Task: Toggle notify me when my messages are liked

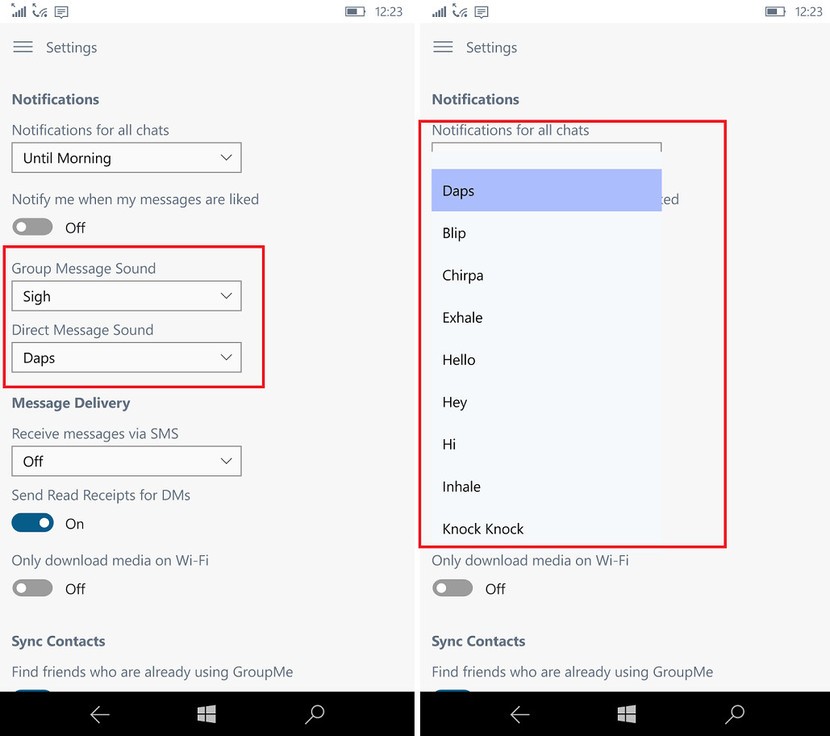Action: 32,227
